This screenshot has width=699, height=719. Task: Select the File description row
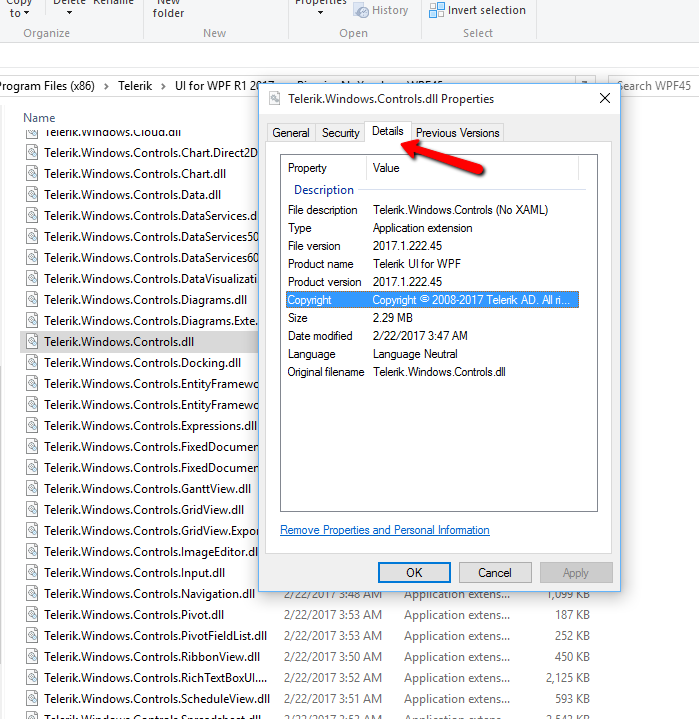(432, 210)
